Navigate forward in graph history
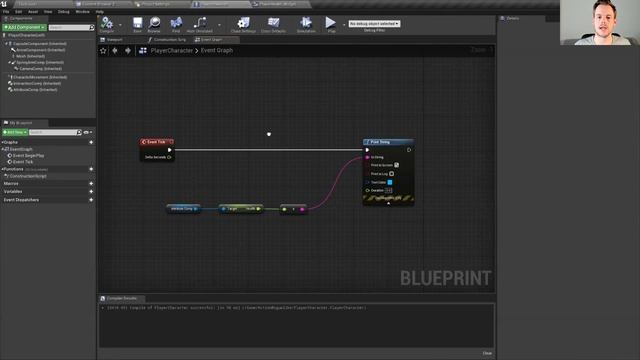This screenshot has width=640, height=360. point(128,51)
